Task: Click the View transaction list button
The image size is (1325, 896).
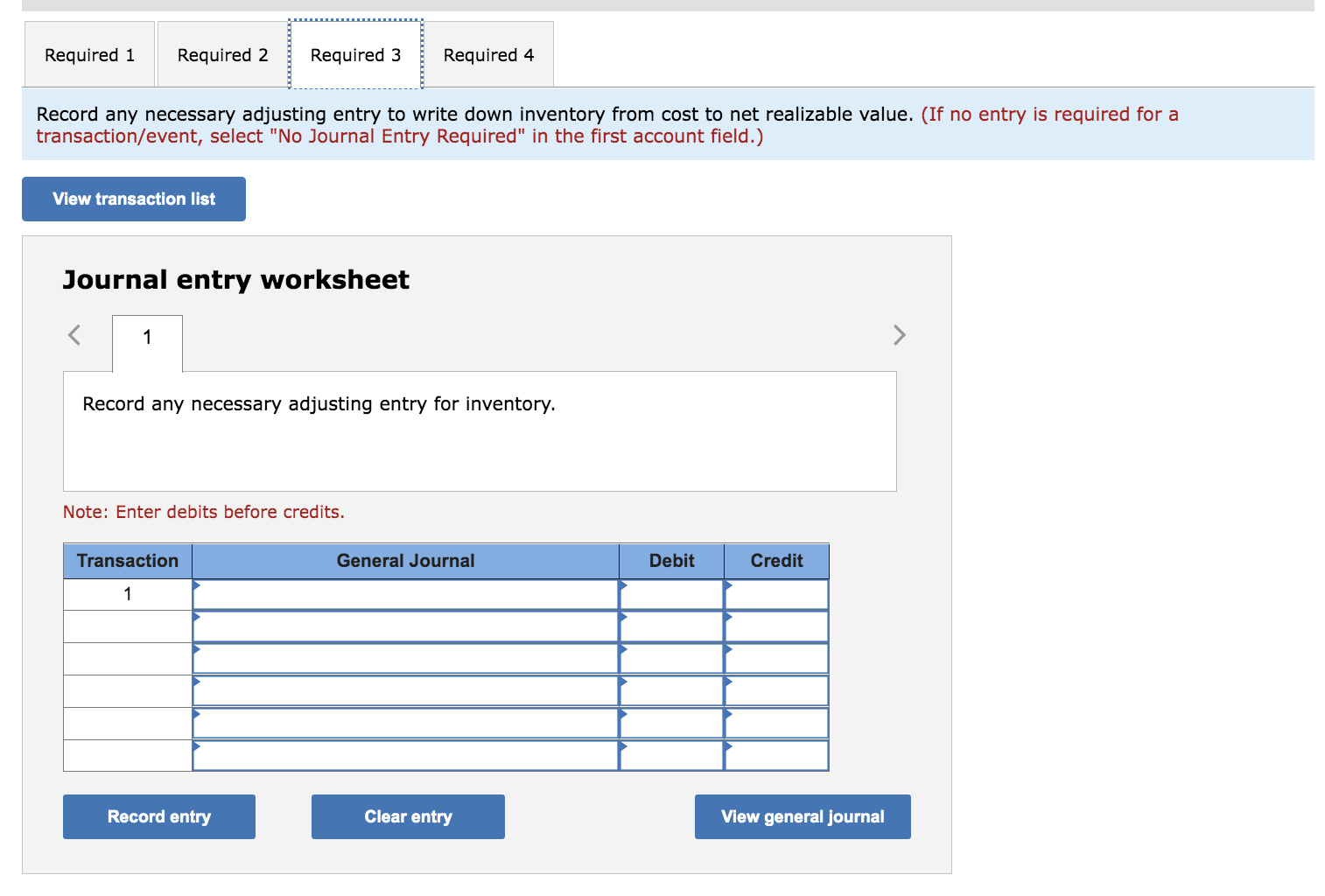Action: [x=133, y=199]
